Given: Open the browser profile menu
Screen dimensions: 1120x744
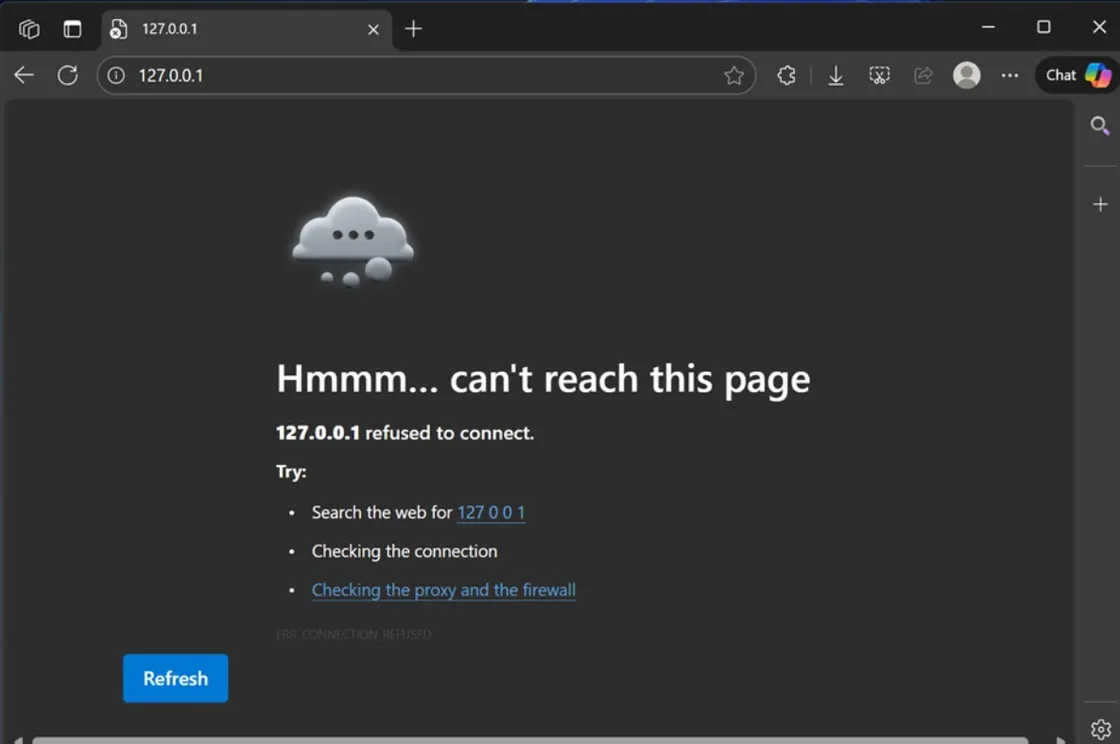Looking at the screenshot, I should (966, 75).
